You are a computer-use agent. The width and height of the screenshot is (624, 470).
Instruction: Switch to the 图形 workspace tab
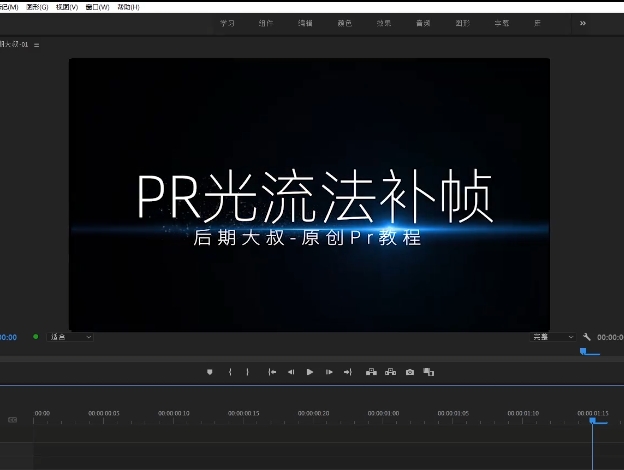click(462, 23)
